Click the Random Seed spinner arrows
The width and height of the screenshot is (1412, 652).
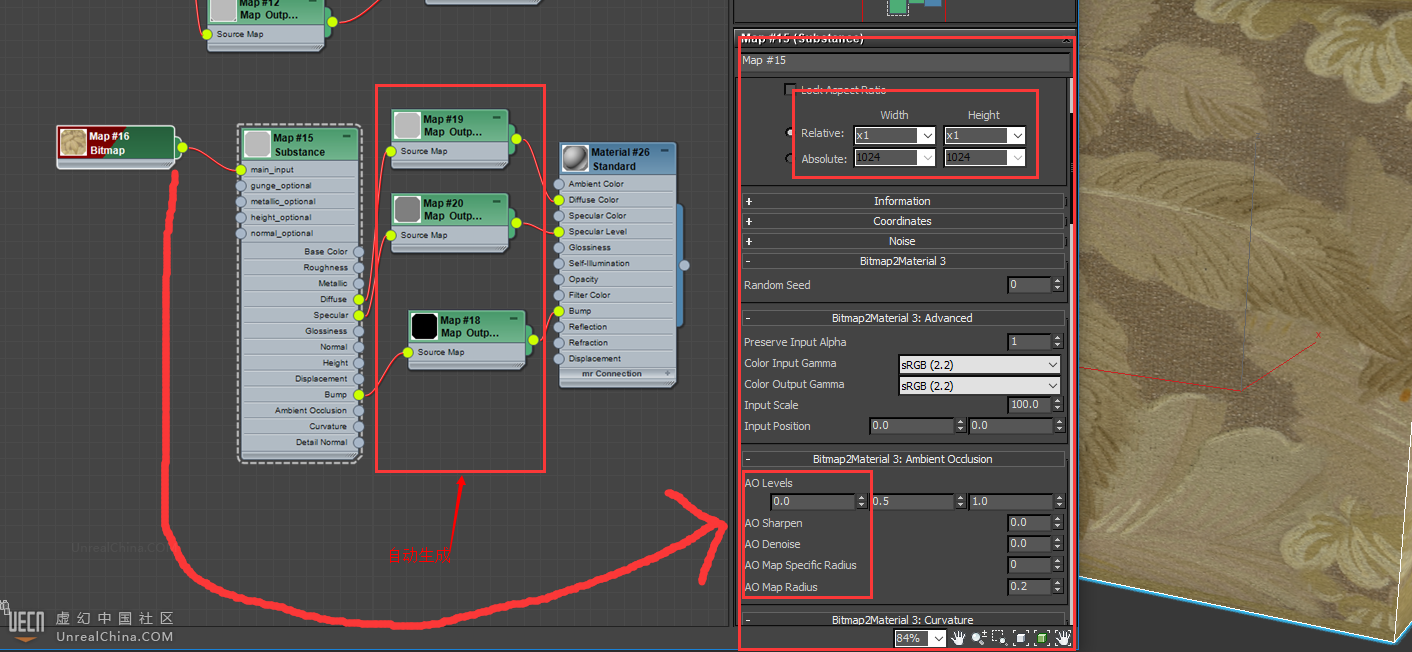(x=1058, y=285)
